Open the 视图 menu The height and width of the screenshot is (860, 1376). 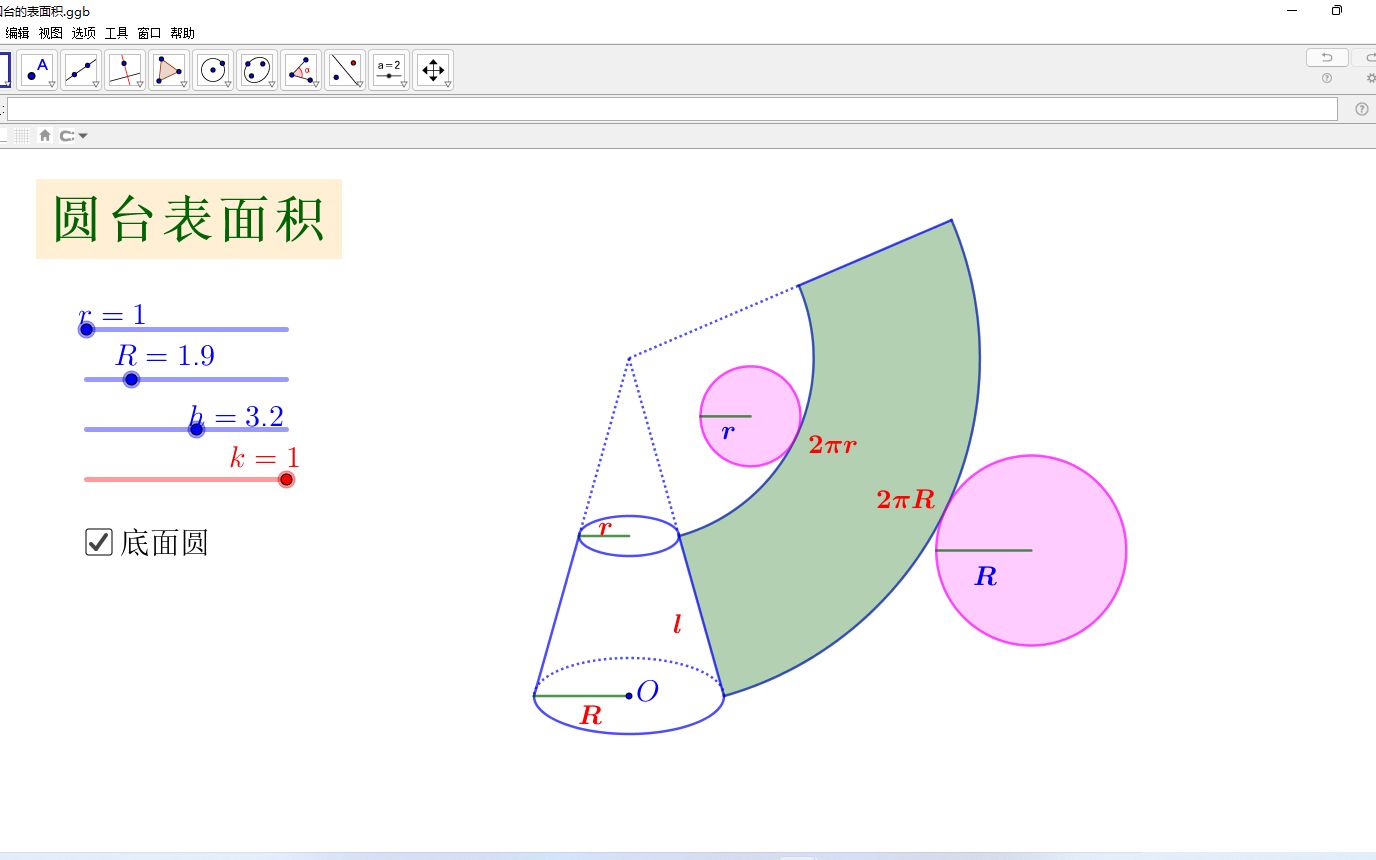(x=50, y=33)
